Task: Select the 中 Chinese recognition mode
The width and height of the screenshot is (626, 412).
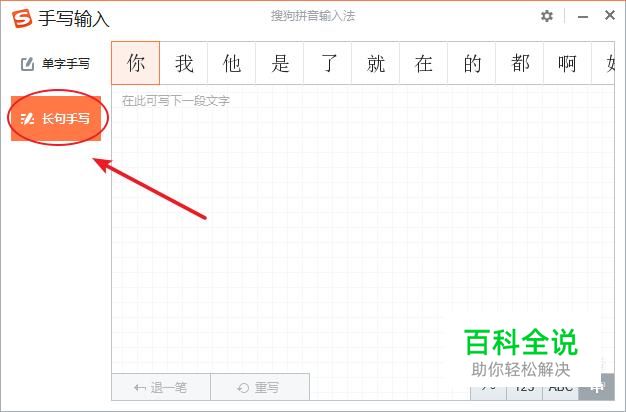Action: pyautogui.click(x=596, y=387)
